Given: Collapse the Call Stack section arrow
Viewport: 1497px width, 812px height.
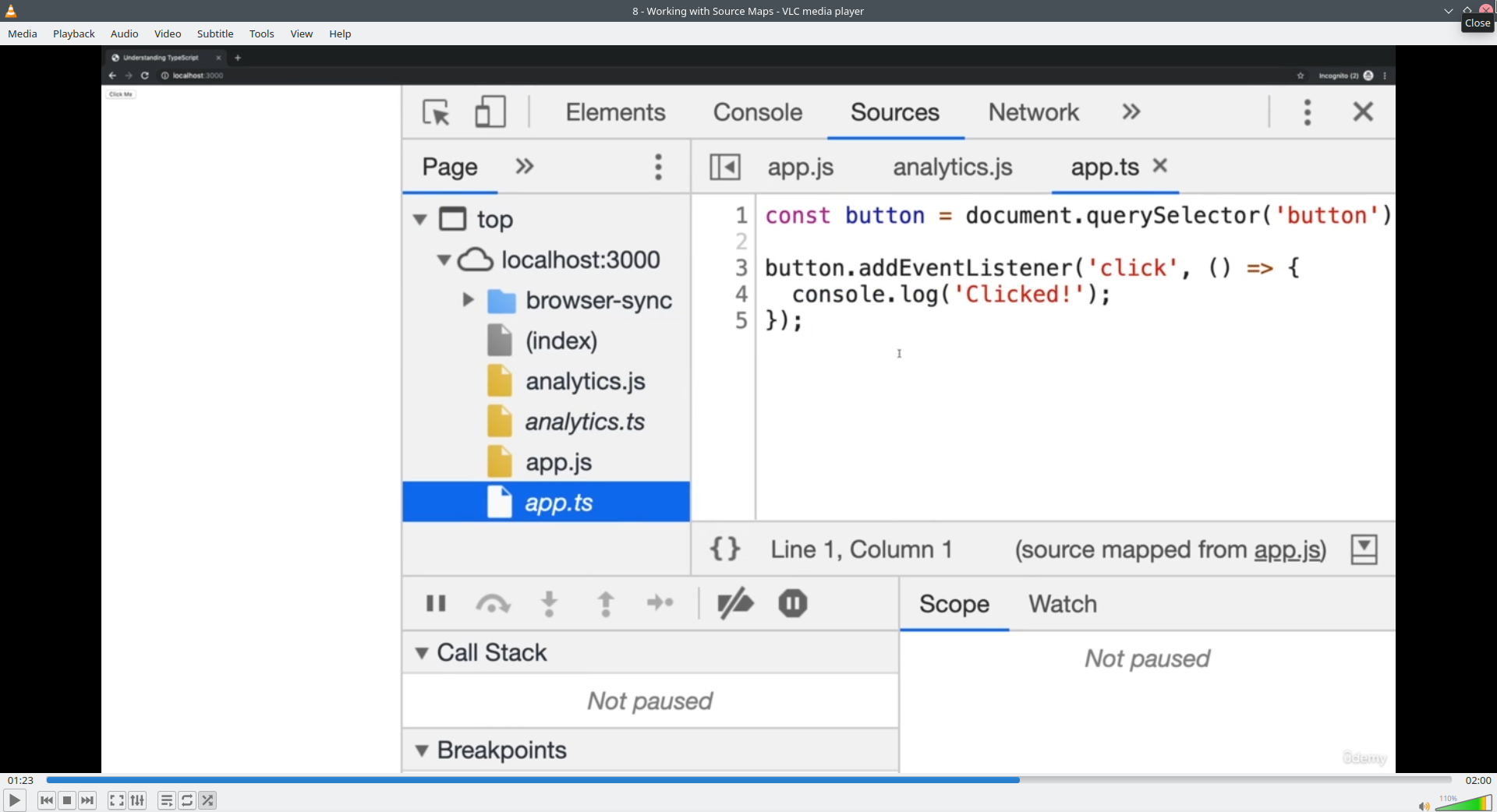Looking at the screenshot, I should (x=422, y=653).
